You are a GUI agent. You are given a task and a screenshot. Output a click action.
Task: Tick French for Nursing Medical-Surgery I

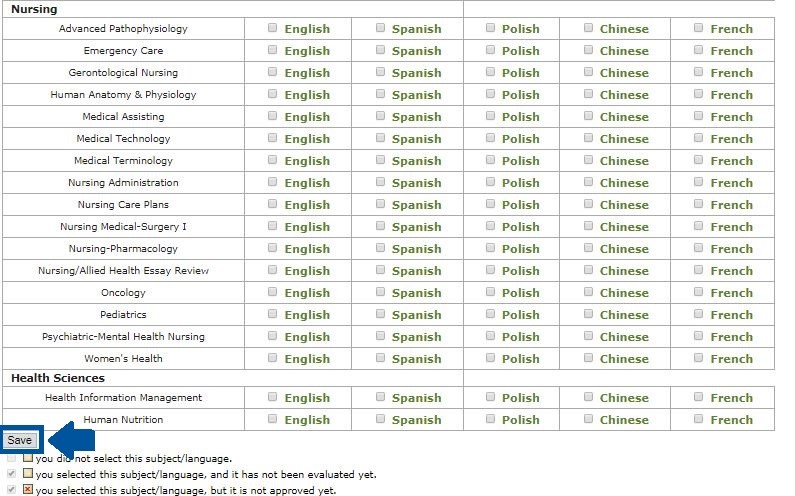698,226
